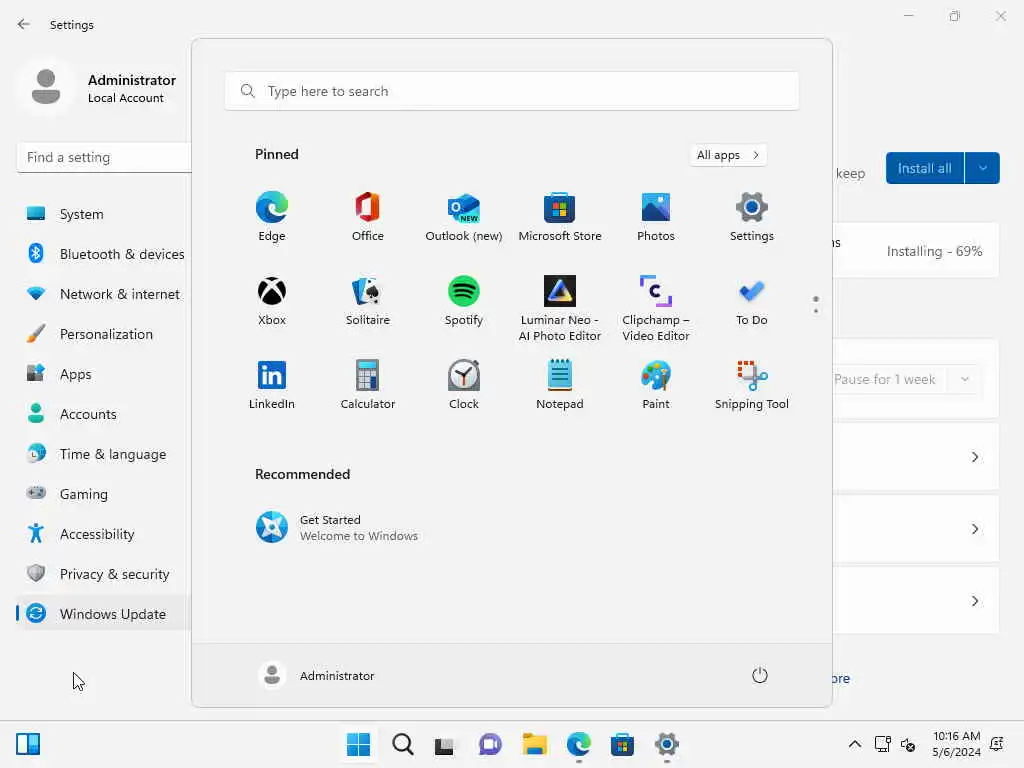The width and height of the screenshot is (1024, 768).
Task: Click the network status tray icon
Action: pyautogui.click(x=882, y=744)
